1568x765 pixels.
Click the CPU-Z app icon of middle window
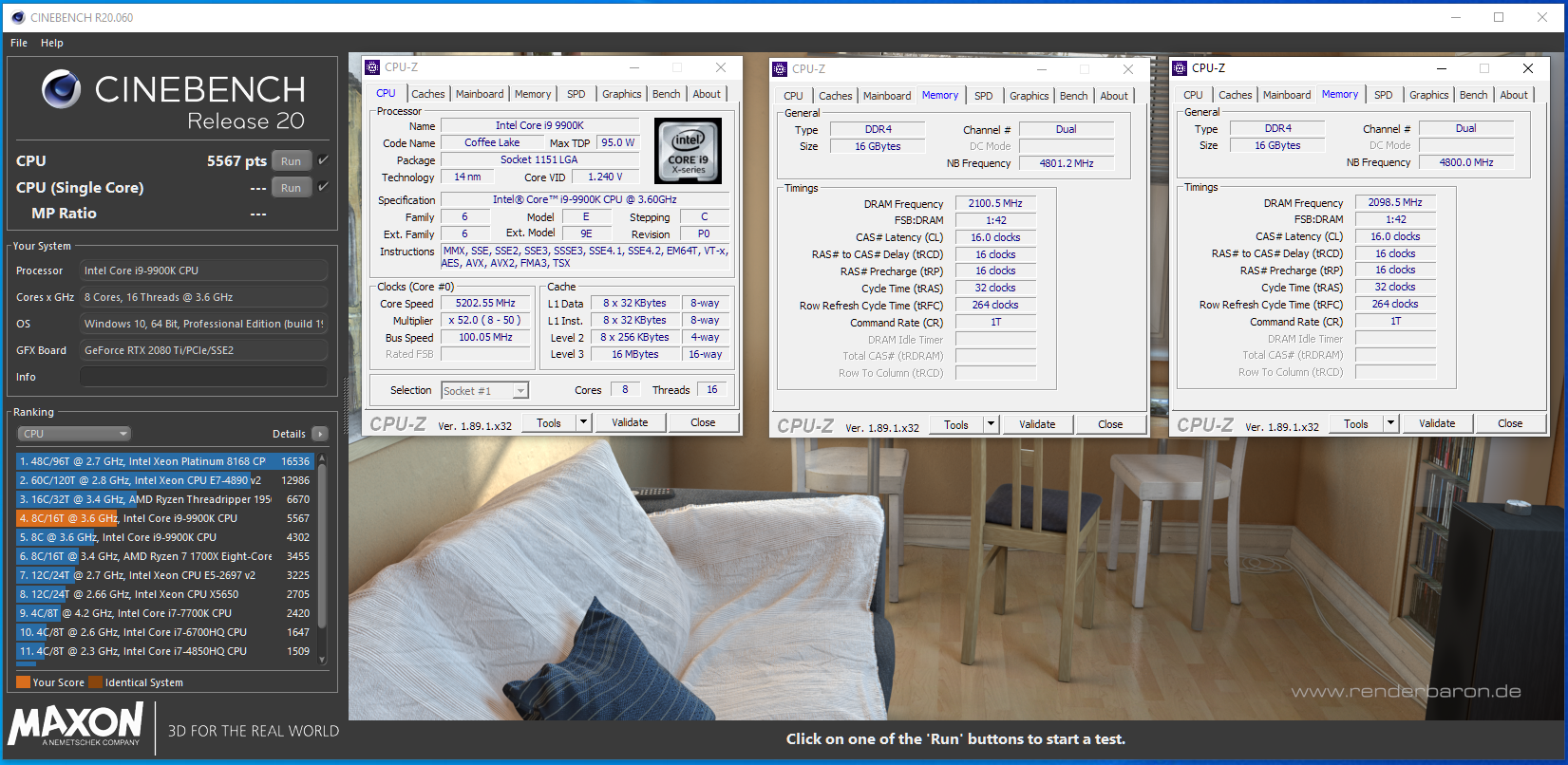click(780, 69)
